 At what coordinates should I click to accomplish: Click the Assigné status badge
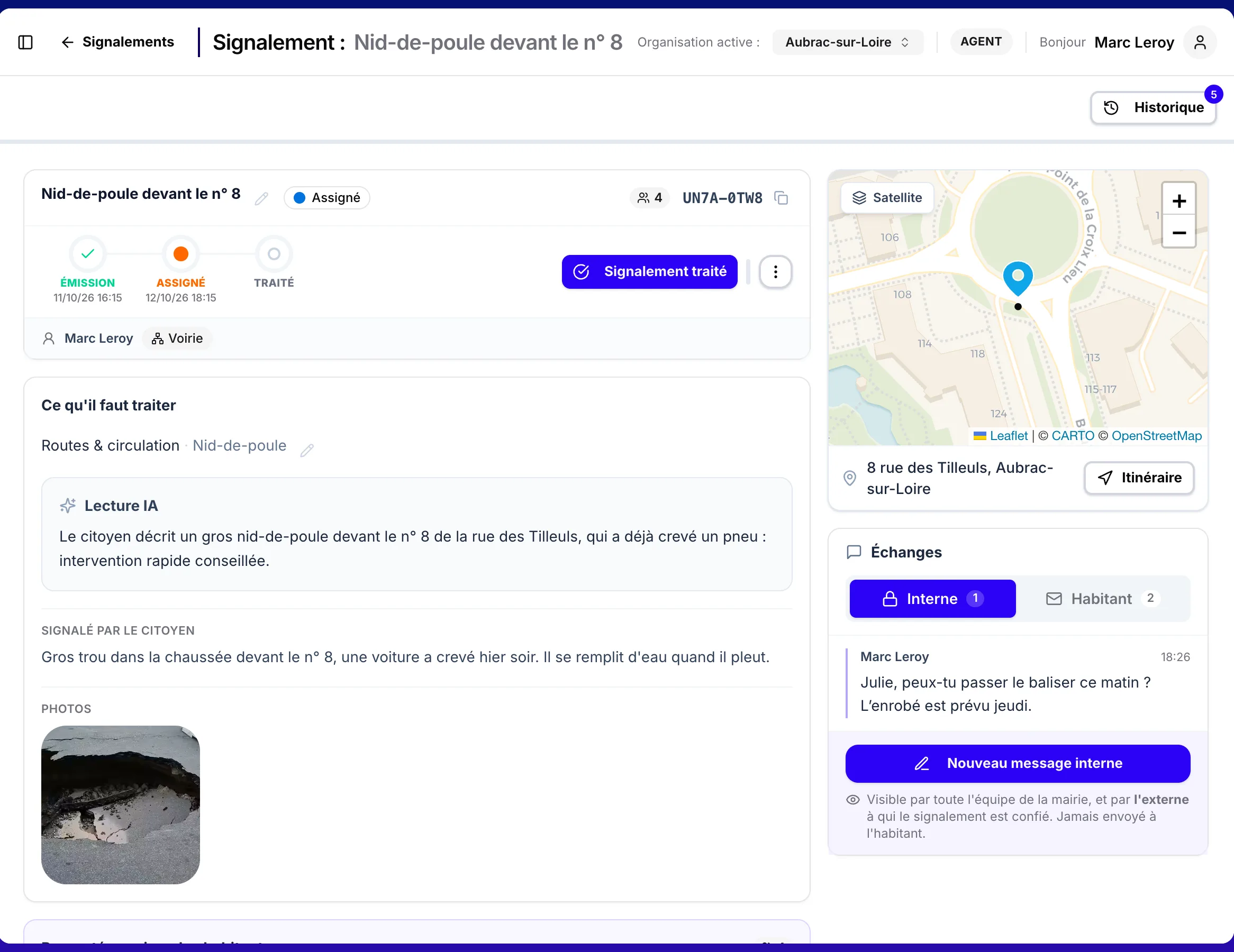[327, 198]
